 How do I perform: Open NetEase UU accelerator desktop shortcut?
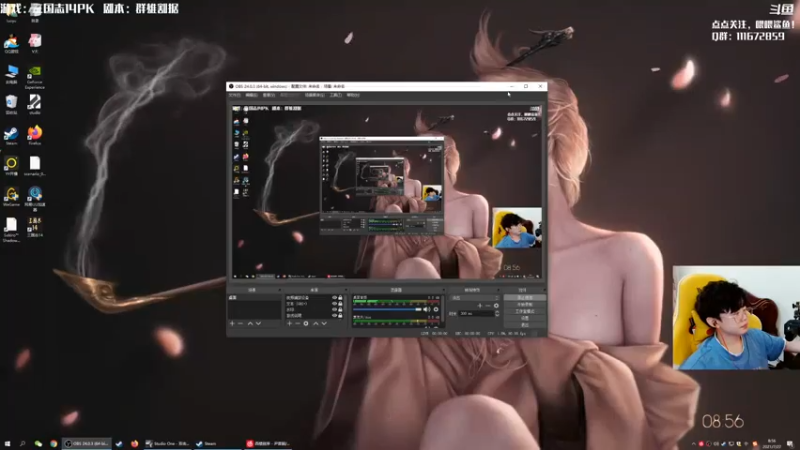(35, 198)
